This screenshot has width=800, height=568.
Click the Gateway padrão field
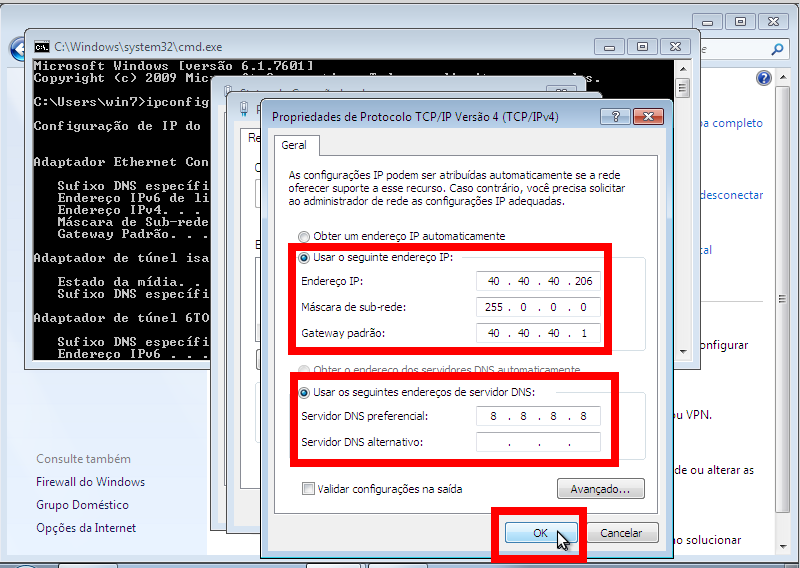[x=538, y=333]
